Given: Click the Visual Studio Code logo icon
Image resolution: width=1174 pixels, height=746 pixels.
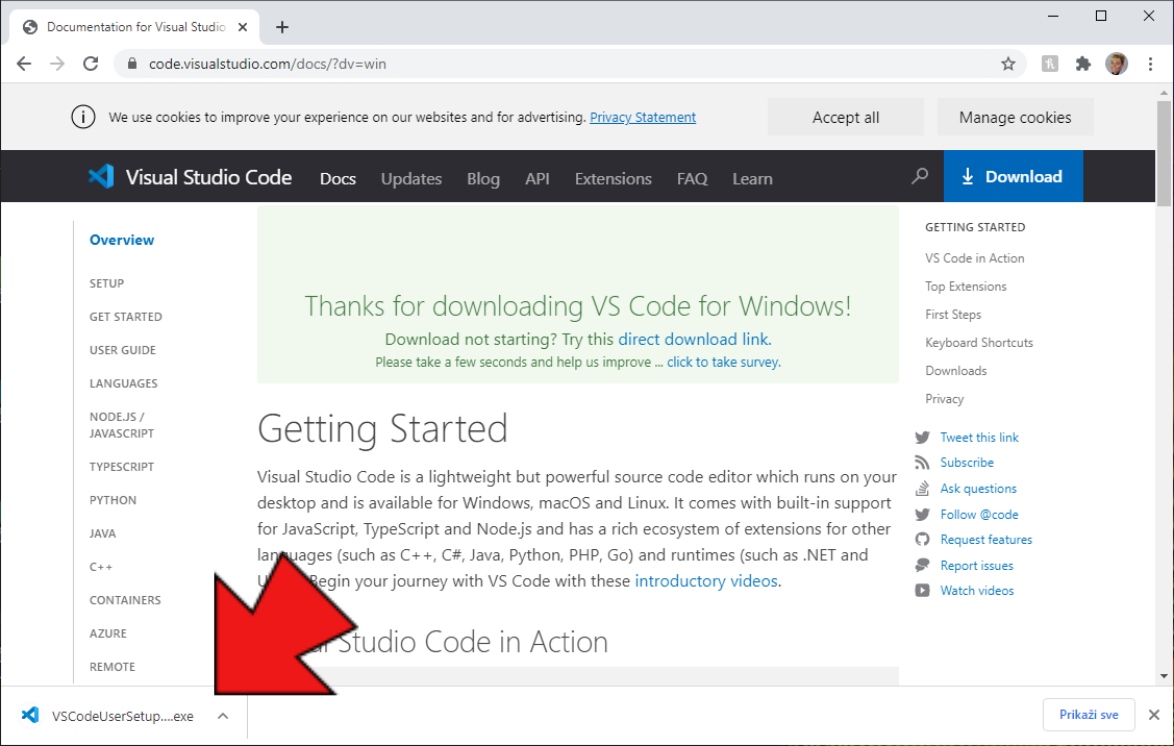Looking at the screenshot, I should 101,177.
